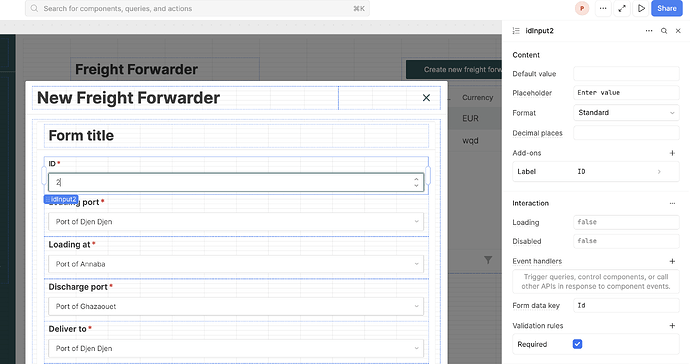Click the fullscreen expand arrows icon
The image size is (690, 364).
point(622,8)
